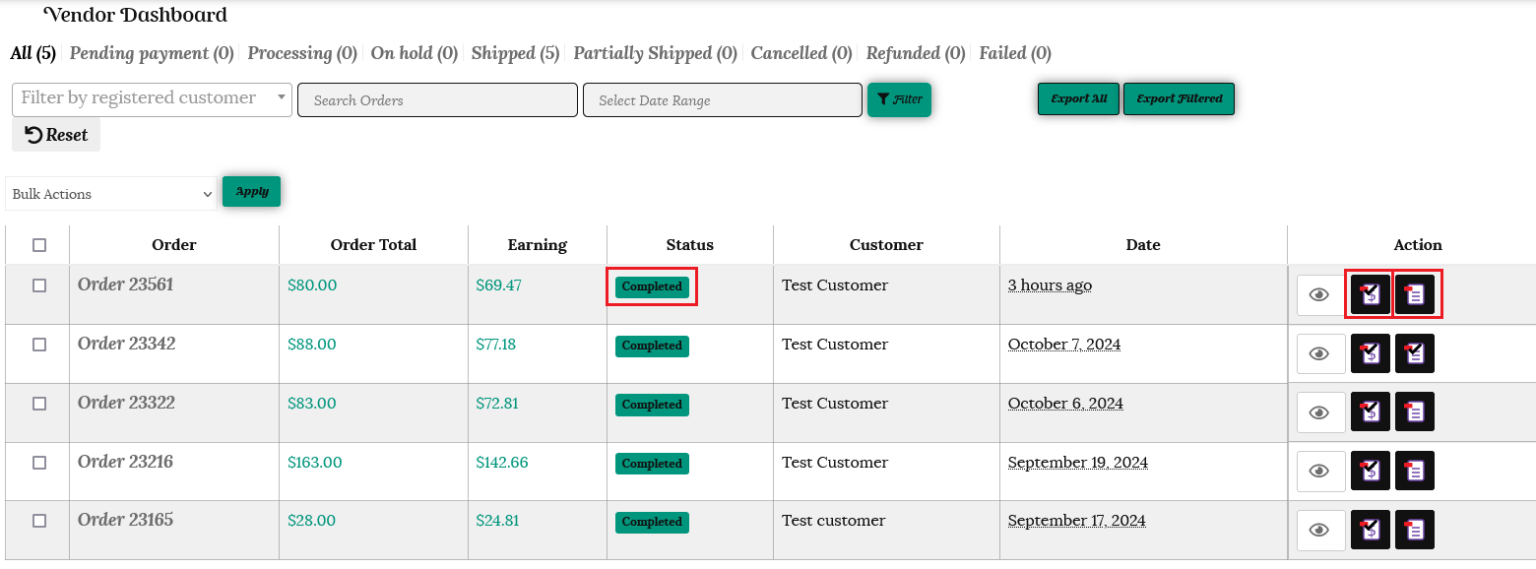Tick the select-all checkbox in table header

(39, 245)
